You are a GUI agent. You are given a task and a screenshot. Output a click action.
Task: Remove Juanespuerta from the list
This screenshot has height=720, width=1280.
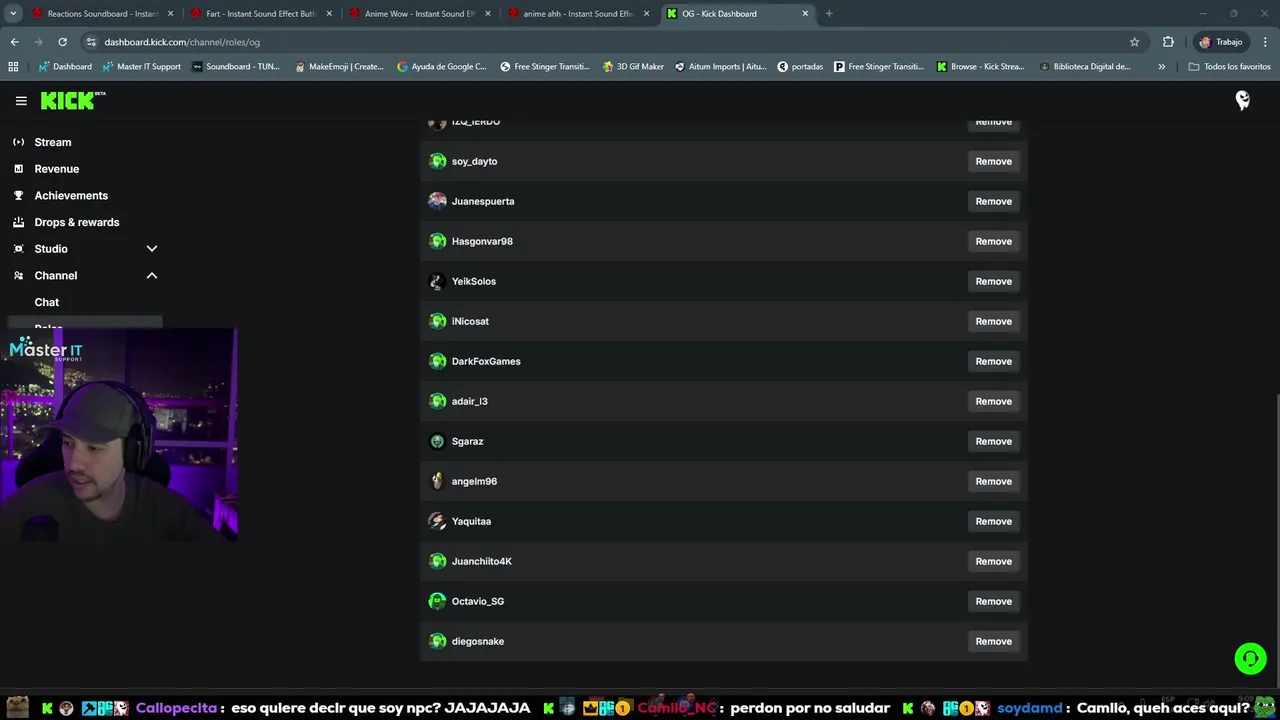(x=993, y=201)
